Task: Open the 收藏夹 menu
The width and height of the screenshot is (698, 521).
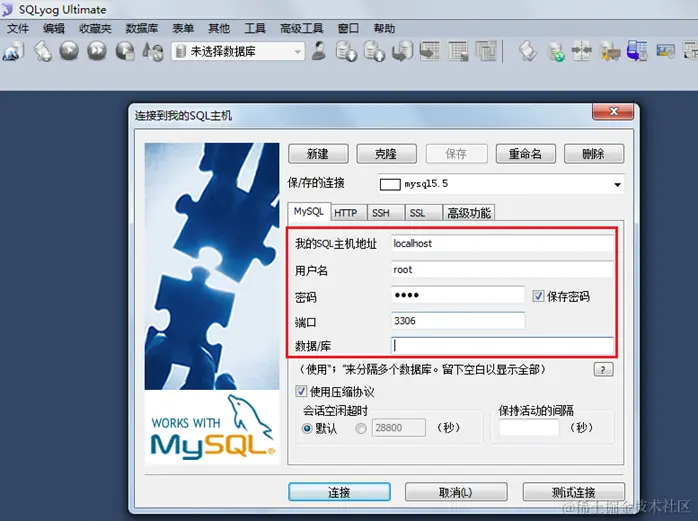Action: pyautogui.click(x=95, y=28)
